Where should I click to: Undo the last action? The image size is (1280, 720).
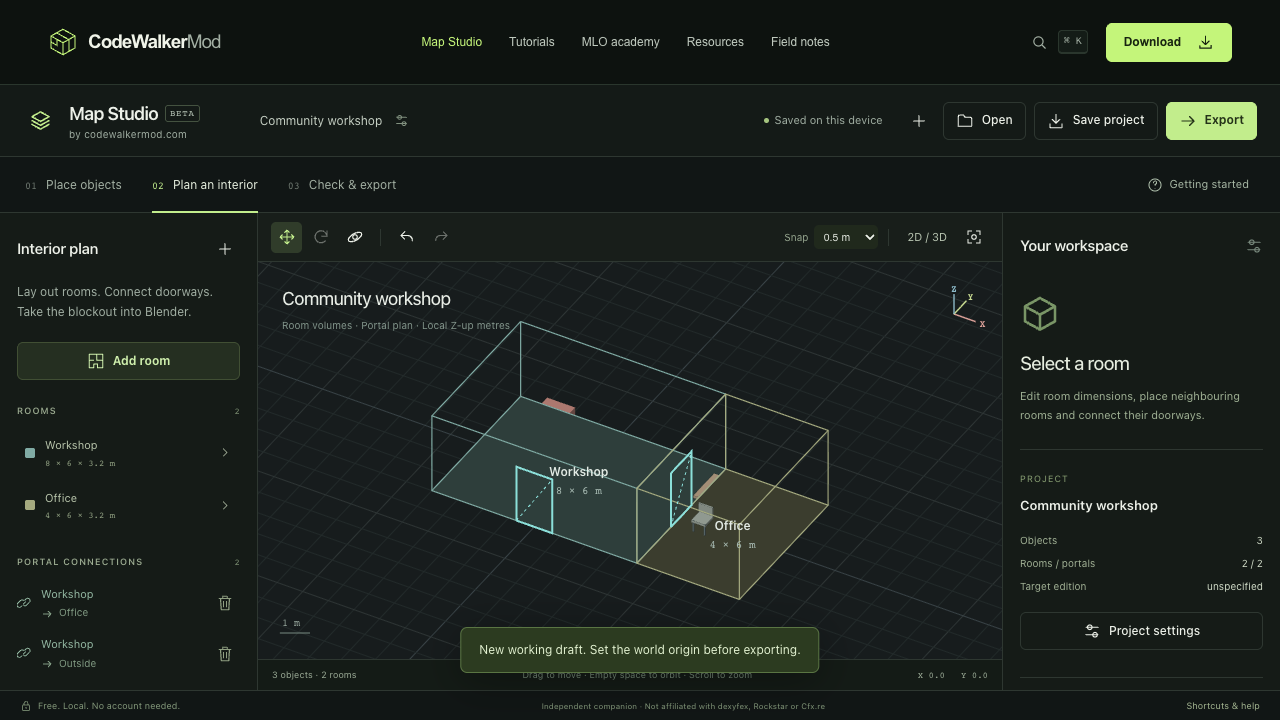click(x=407, y=237)
